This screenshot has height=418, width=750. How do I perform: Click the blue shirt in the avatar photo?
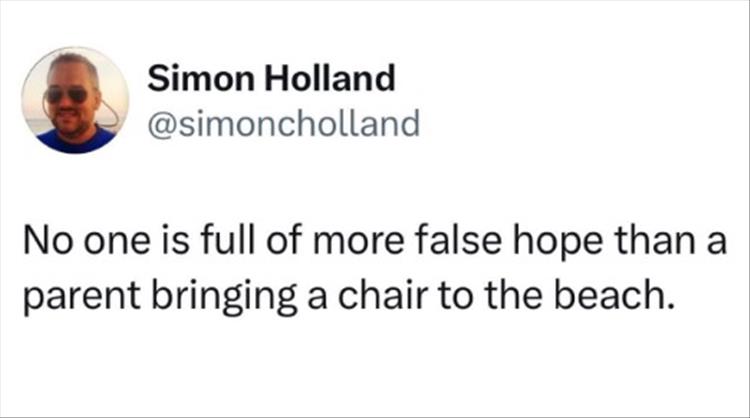75,142
